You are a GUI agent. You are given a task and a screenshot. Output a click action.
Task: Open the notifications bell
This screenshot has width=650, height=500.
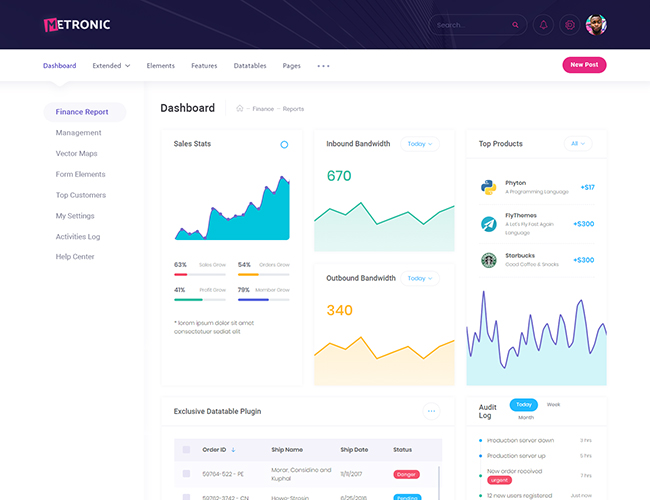tap(544, 25)
